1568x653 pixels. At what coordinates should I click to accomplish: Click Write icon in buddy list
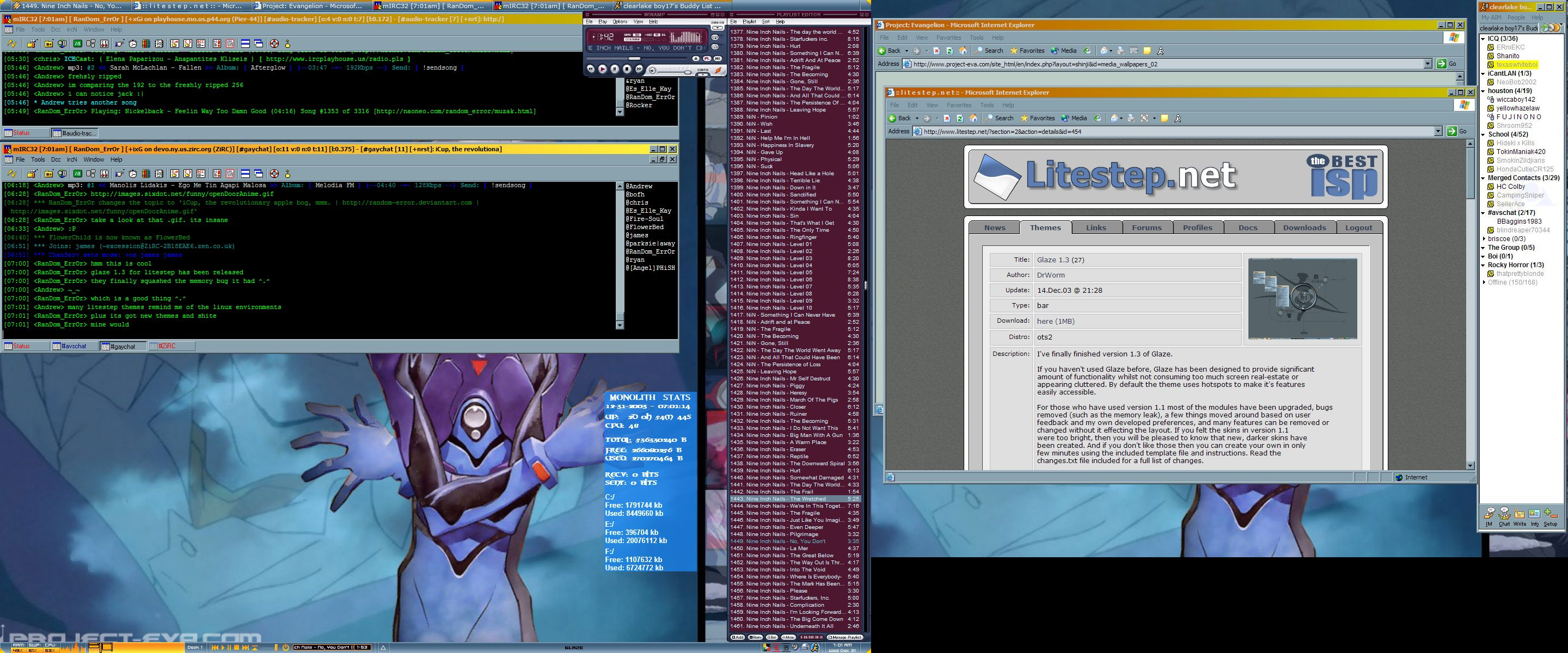pyautogui.click(x=1520, y=516)
